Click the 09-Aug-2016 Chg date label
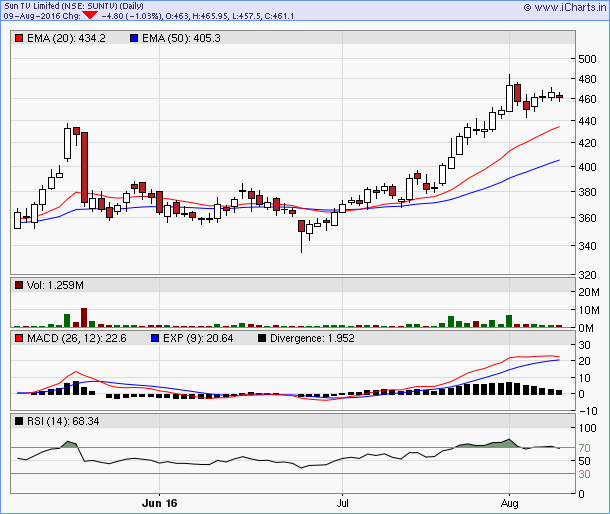Screen dimensions: 610x514 (42, 16)
